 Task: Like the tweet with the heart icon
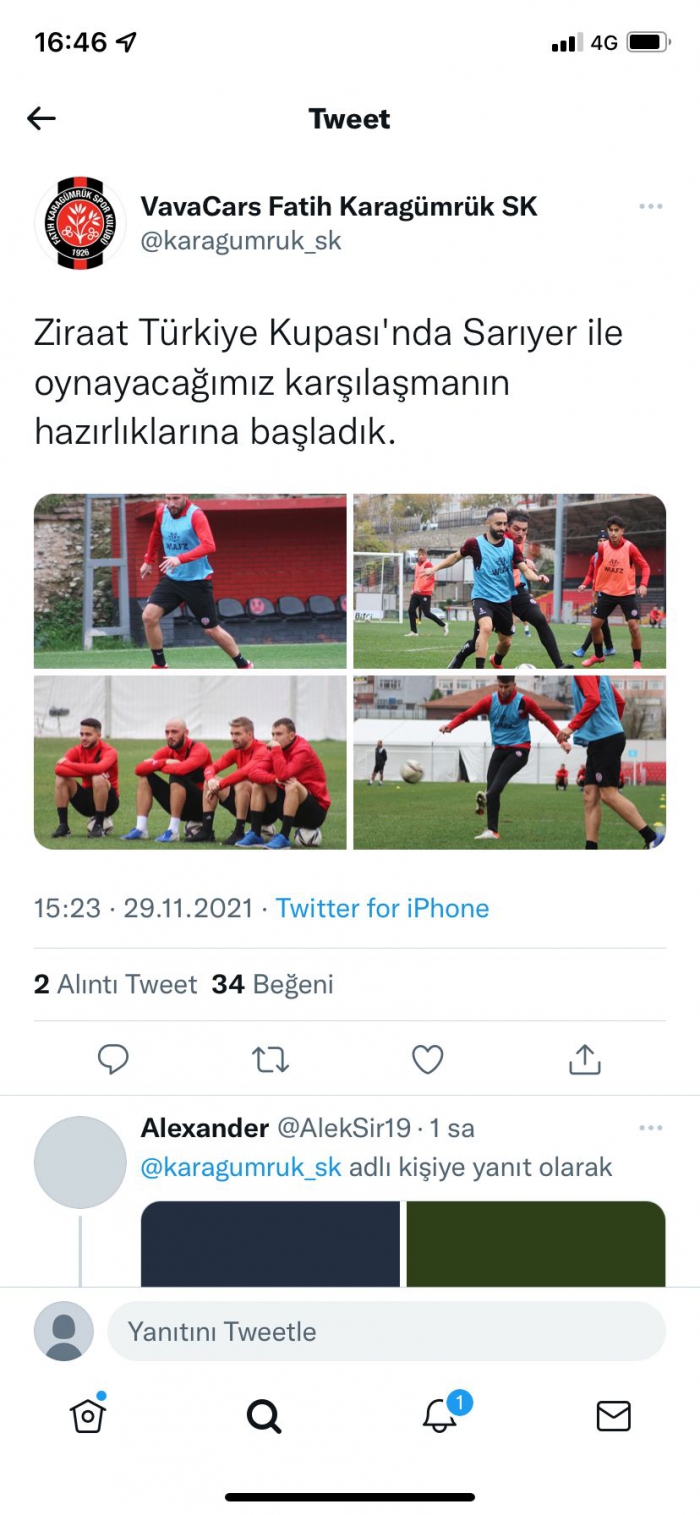tap(428, 1059)
